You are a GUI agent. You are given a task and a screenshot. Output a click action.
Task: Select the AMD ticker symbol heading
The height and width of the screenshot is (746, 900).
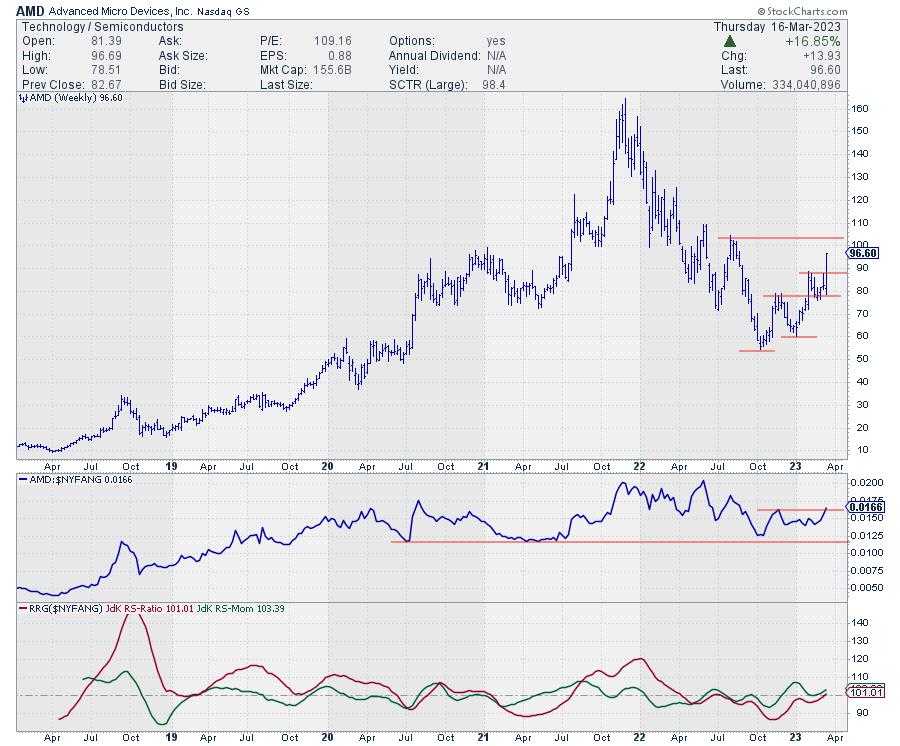point(31,10)
